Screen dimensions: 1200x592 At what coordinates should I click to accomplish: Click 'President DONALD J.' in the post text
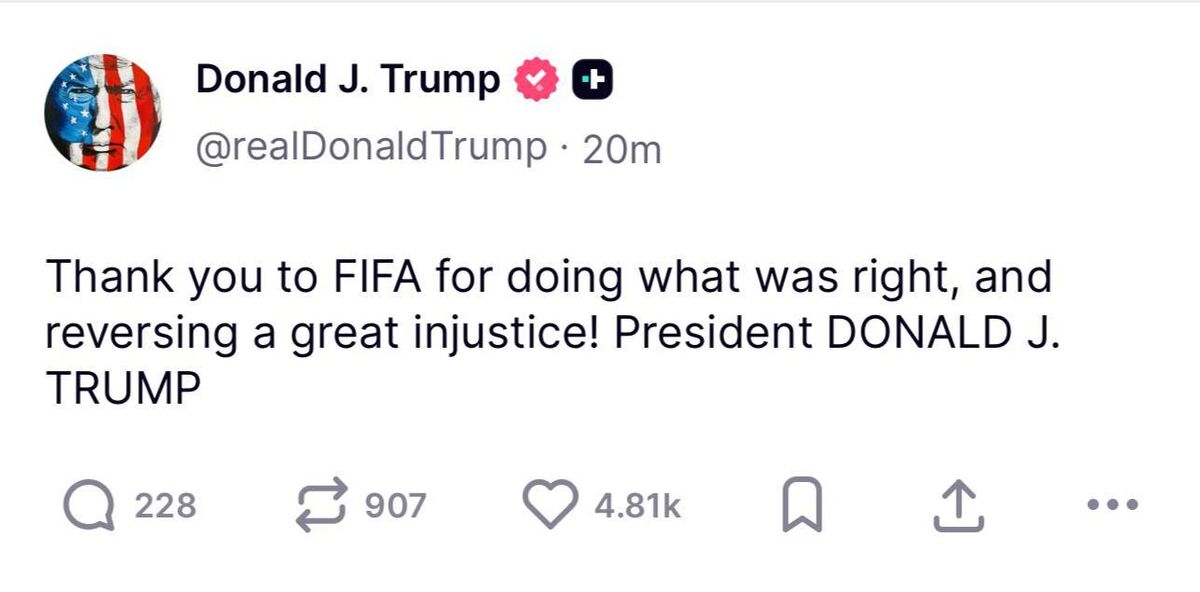837,334
